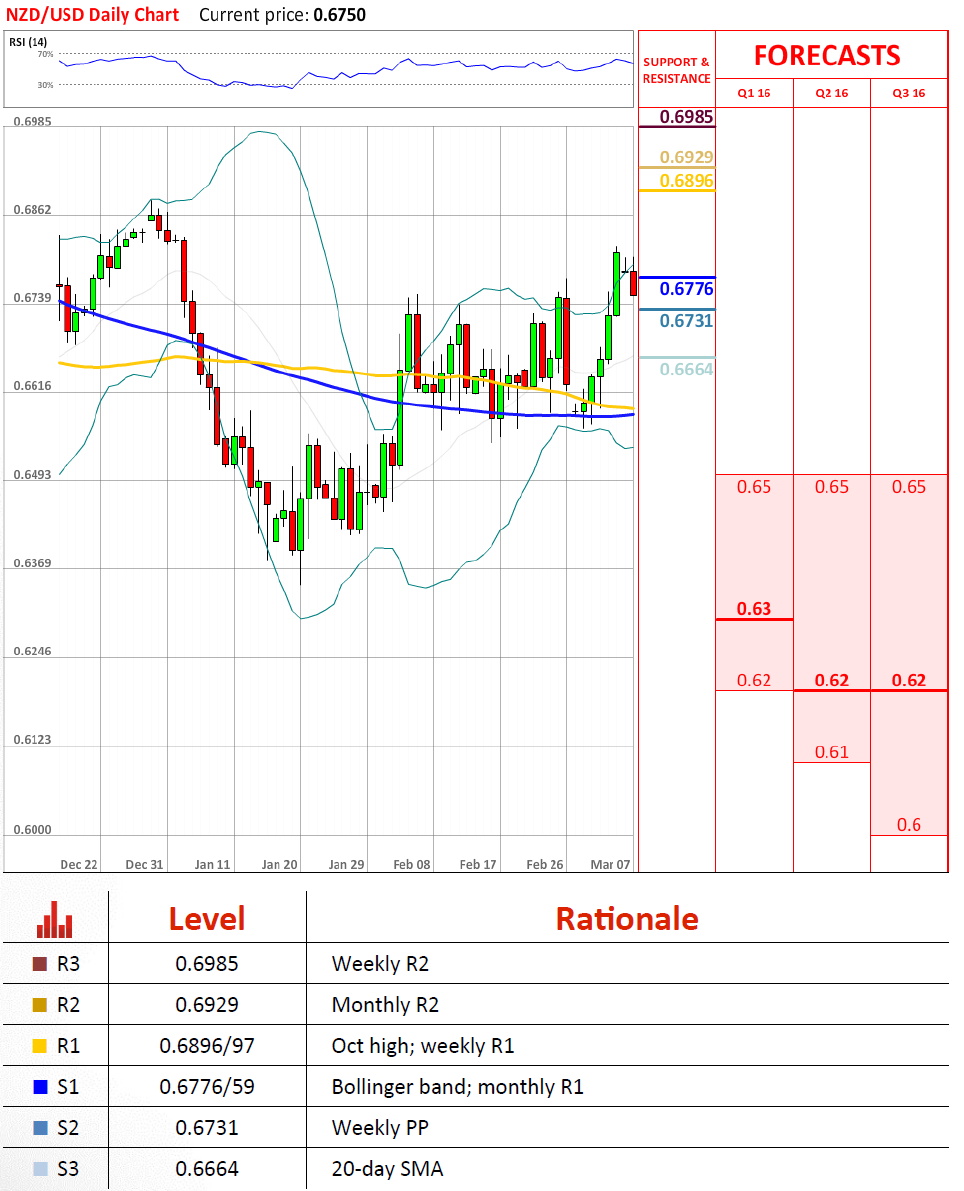Screen dimensions: 964x1191
Task: Click the Level column heading
Action: pyautogui.click(x=207, y=919)
